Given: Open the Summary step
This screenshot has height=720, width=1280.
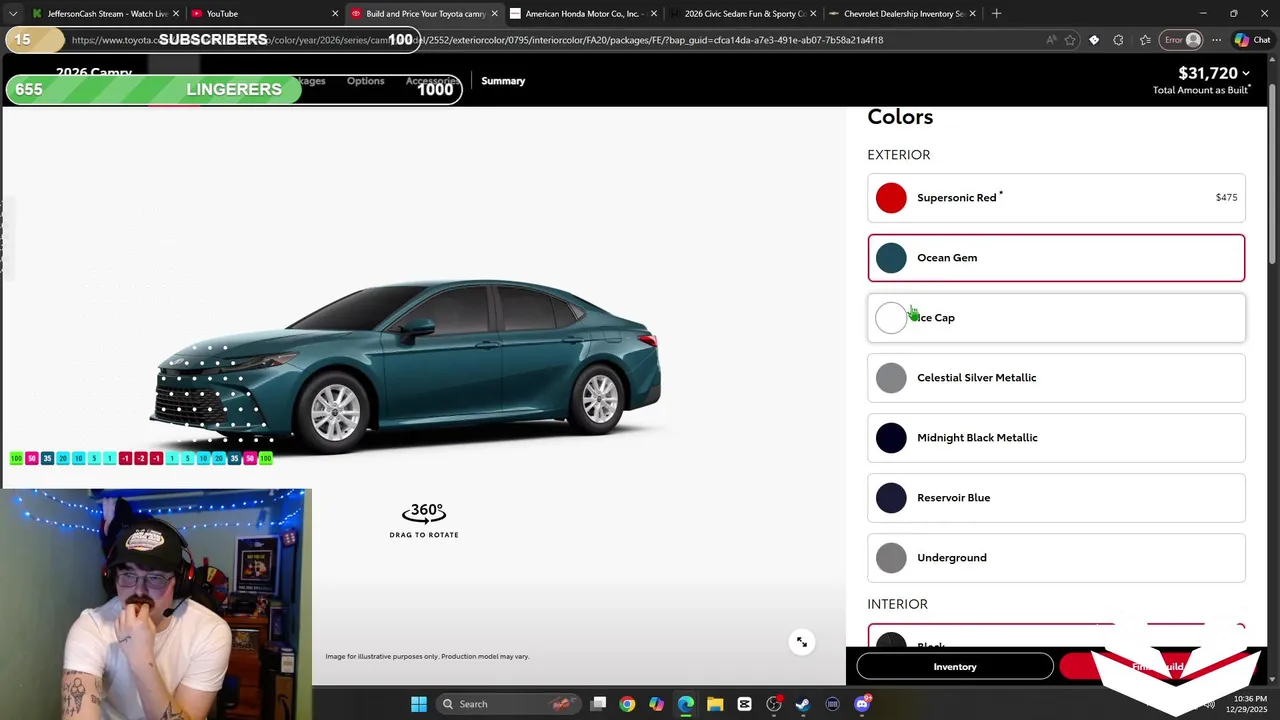Looking at the screenshot, I should pyautogui.click(x=503, y=81).
